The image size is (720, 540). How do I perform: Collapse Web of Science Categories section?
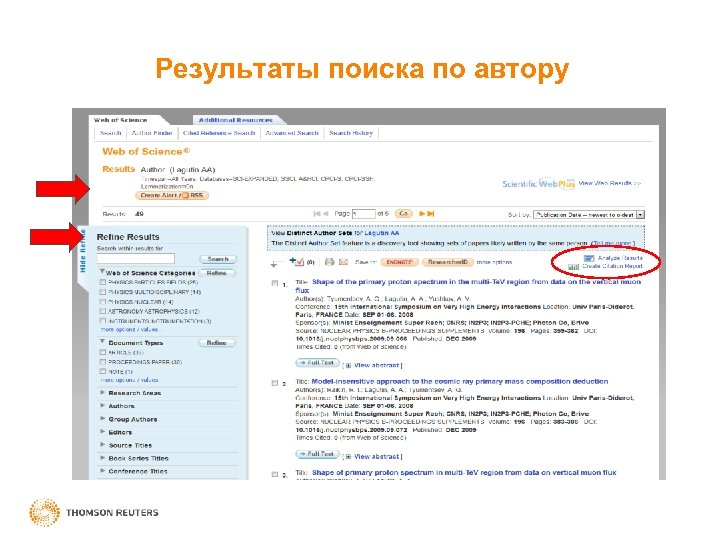102,272
